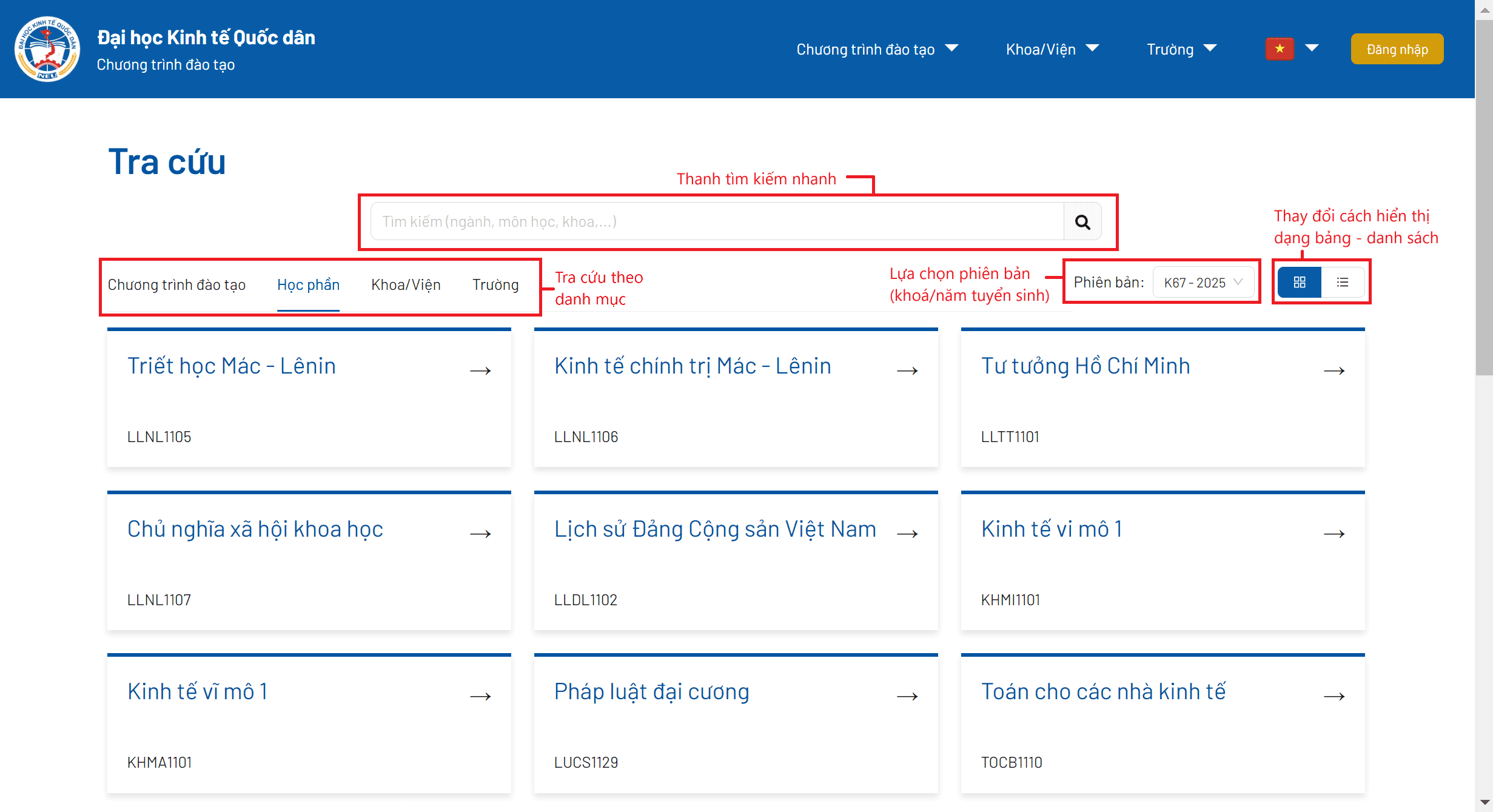Open Toán cho các nhà kinh tế course
1493x812 pixels.
(x=1103, y=692)
